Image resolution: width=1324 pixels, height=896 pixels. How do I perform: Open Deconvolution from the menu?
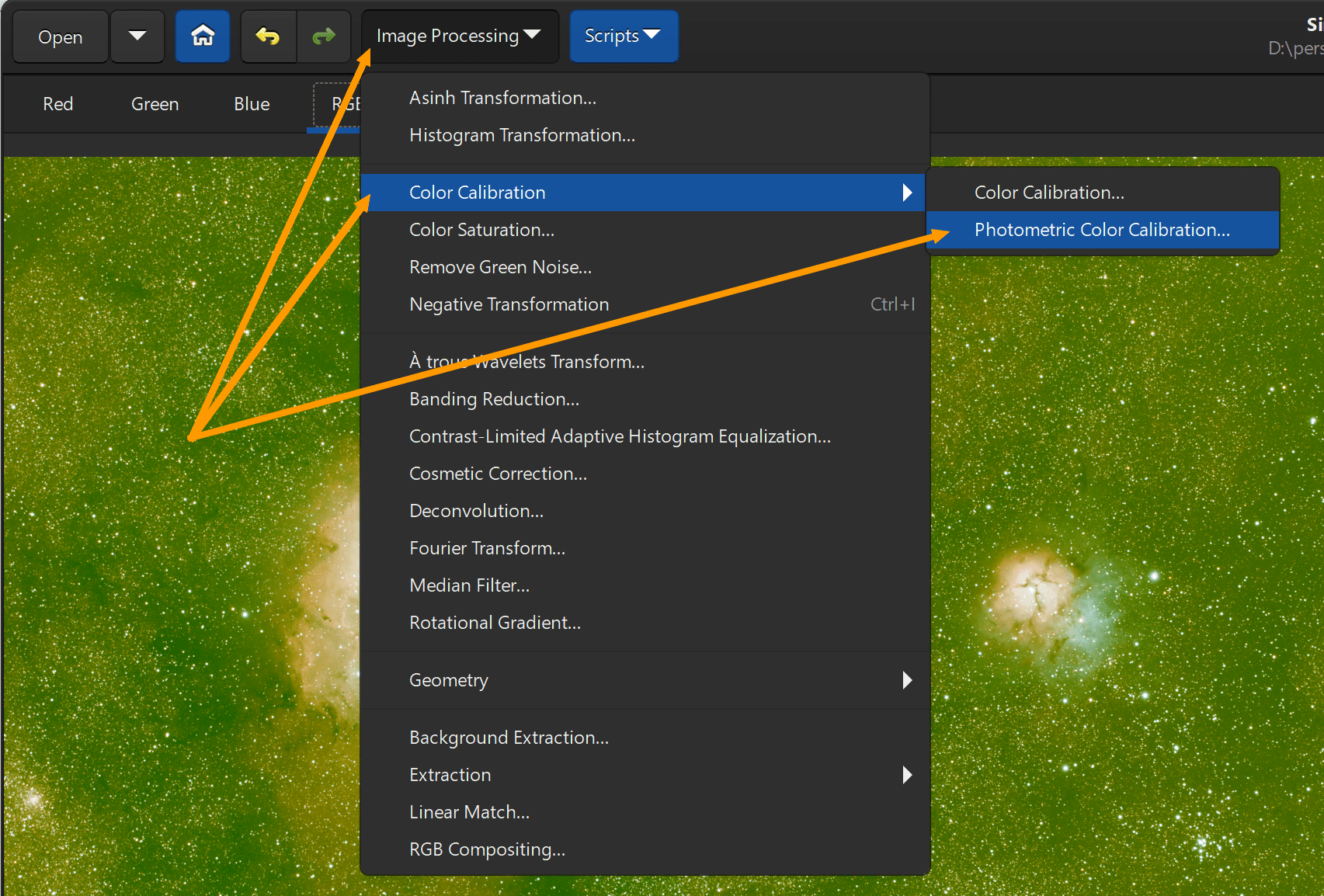point(476,511)
